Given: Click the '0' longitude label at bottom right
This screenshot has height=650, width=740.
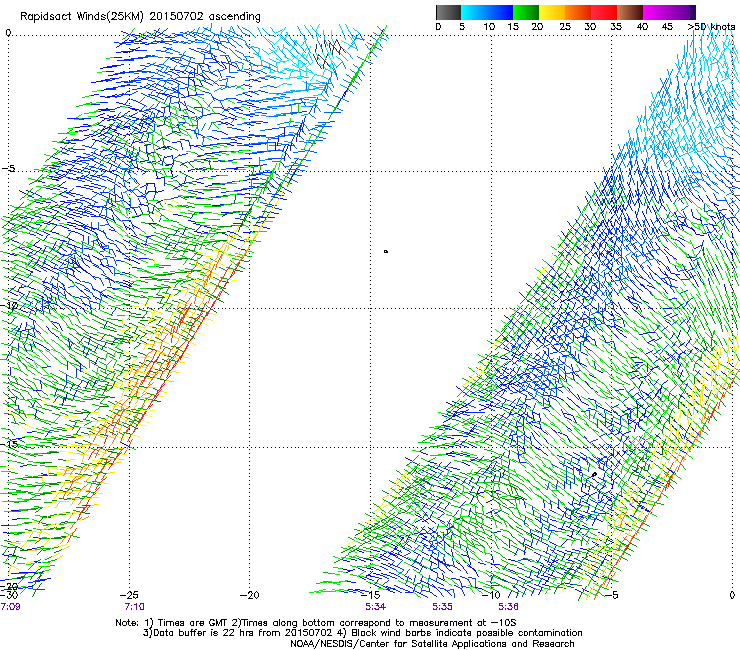Looking at the screenshot, I should 732,595.
